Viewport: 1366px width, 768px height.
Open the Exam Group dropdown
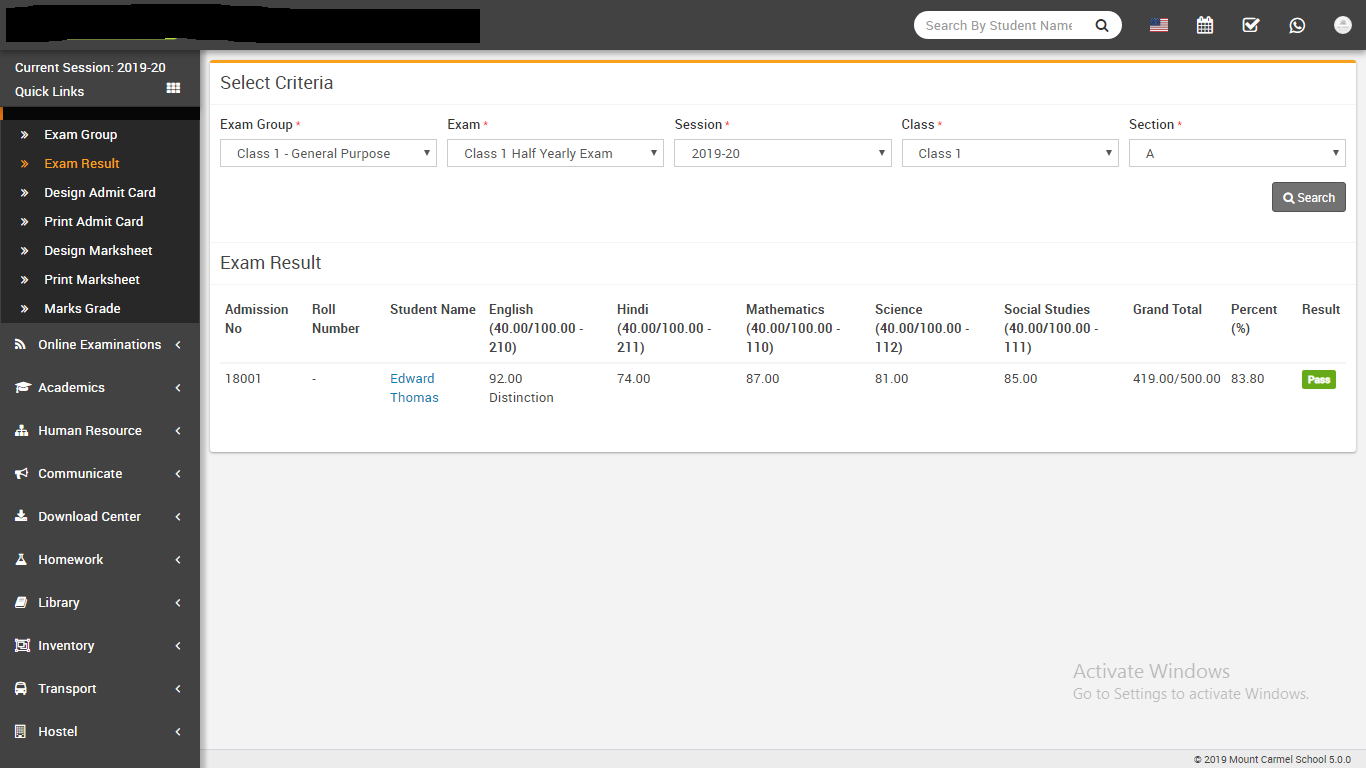(328, 154)
